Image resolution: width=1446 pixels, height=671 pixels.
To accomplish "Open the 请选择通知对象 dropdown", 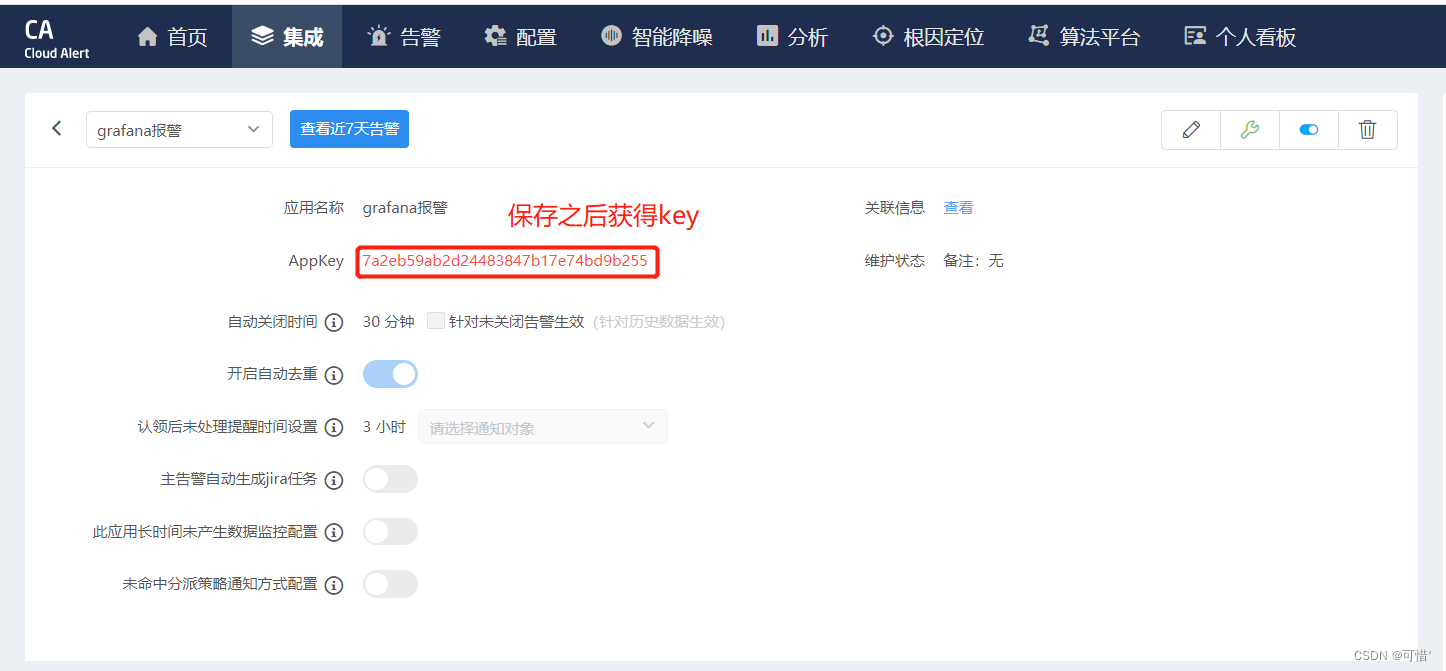I will (x=542, y=427).
